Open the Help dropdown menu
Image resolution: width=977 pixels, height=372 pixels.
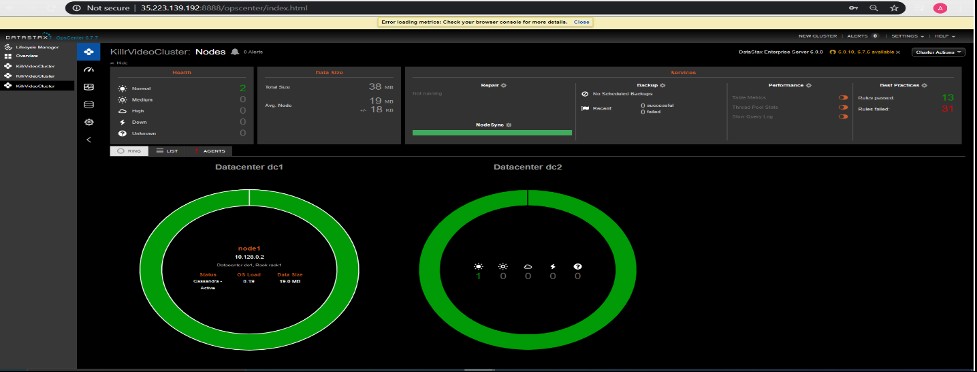coord(945,36)
